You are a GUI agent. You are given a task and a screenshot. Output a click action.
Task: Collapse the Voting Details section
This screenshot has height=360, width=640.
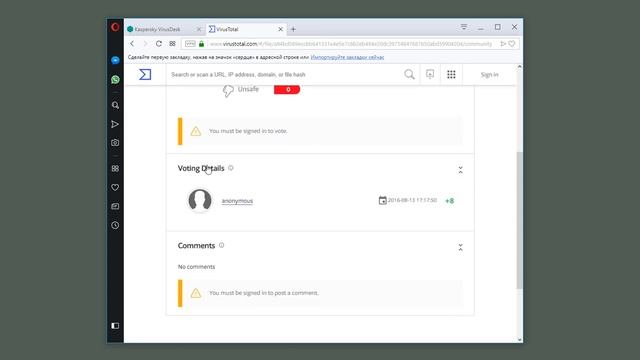pos(460,170)
